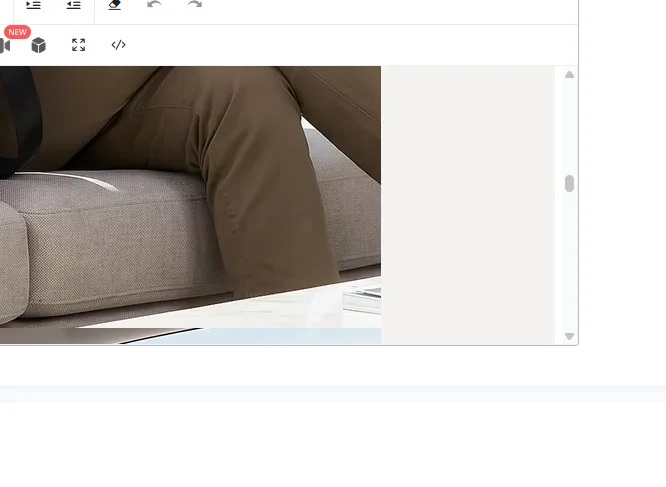666x487 pixels.
Task: Click the black strap in the image corner
Action: [x=19, y=121]
